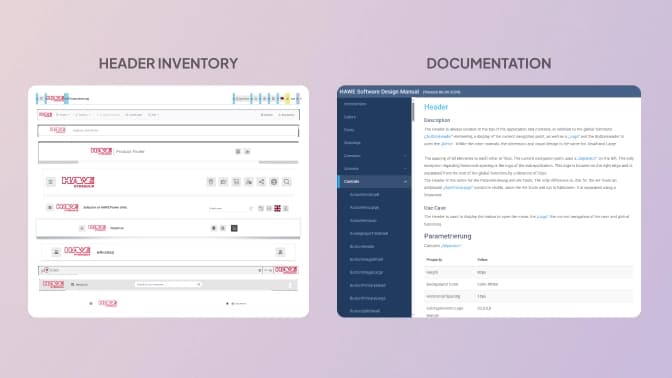Click the large HAWE Hydraulik logo
The width and height of the screenshot is (672, 378).
click(x=78, y=182)
